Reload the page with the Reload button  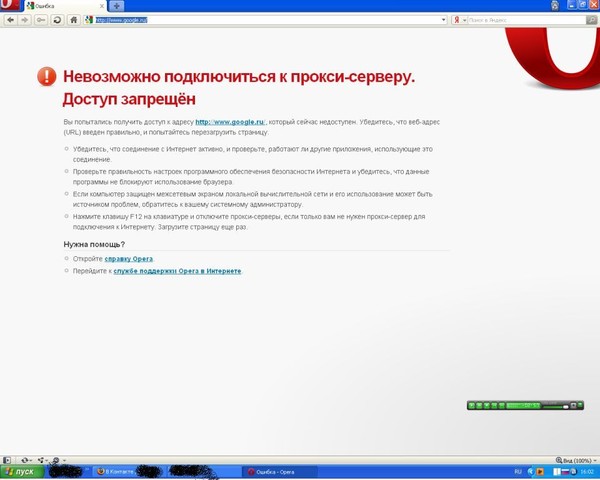[x=57, y=20]
